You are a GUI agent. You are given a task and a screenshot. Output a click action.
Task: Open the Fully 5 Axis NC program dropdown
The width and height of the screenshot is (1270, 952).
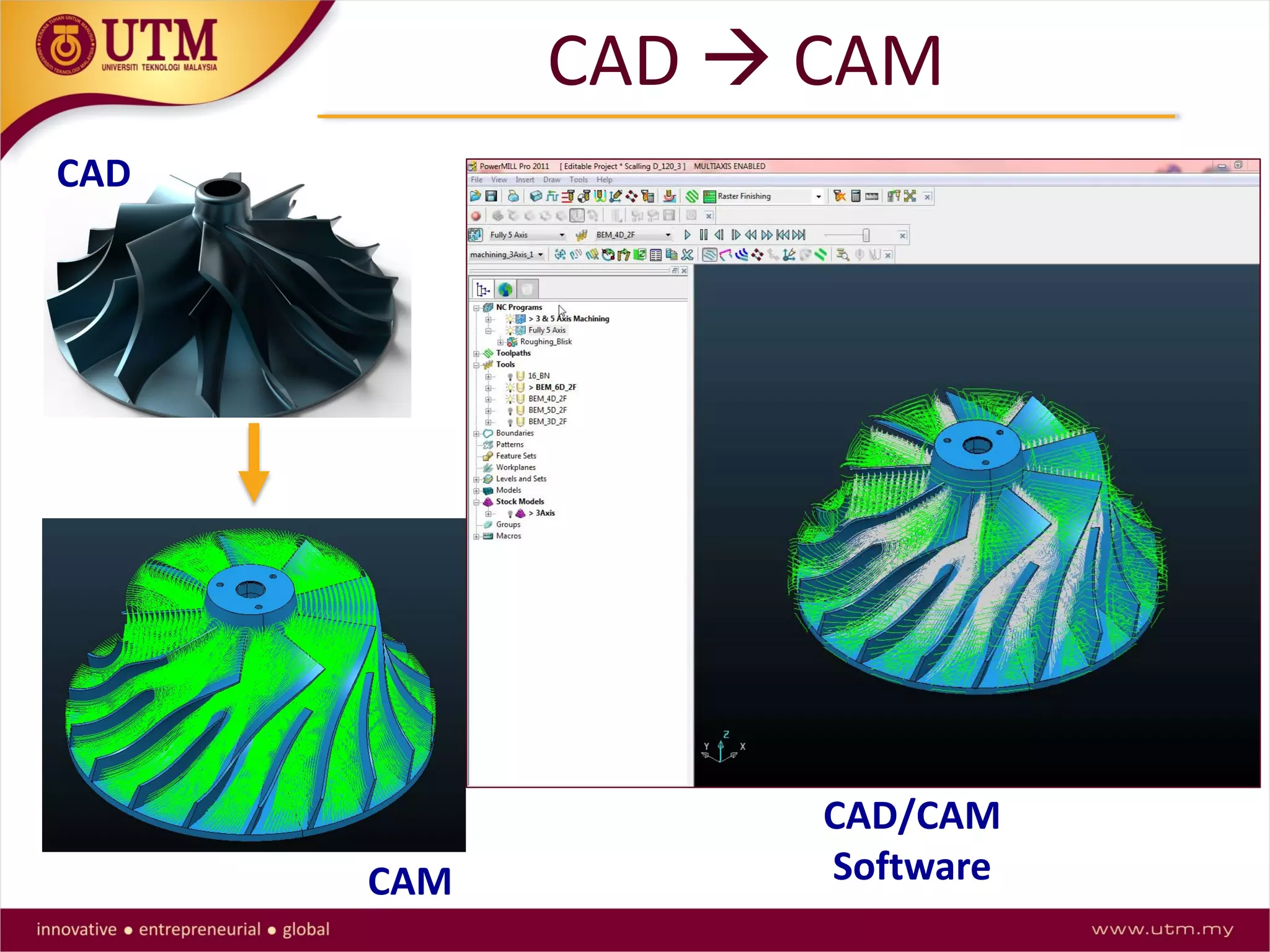(x=562, y=235)
